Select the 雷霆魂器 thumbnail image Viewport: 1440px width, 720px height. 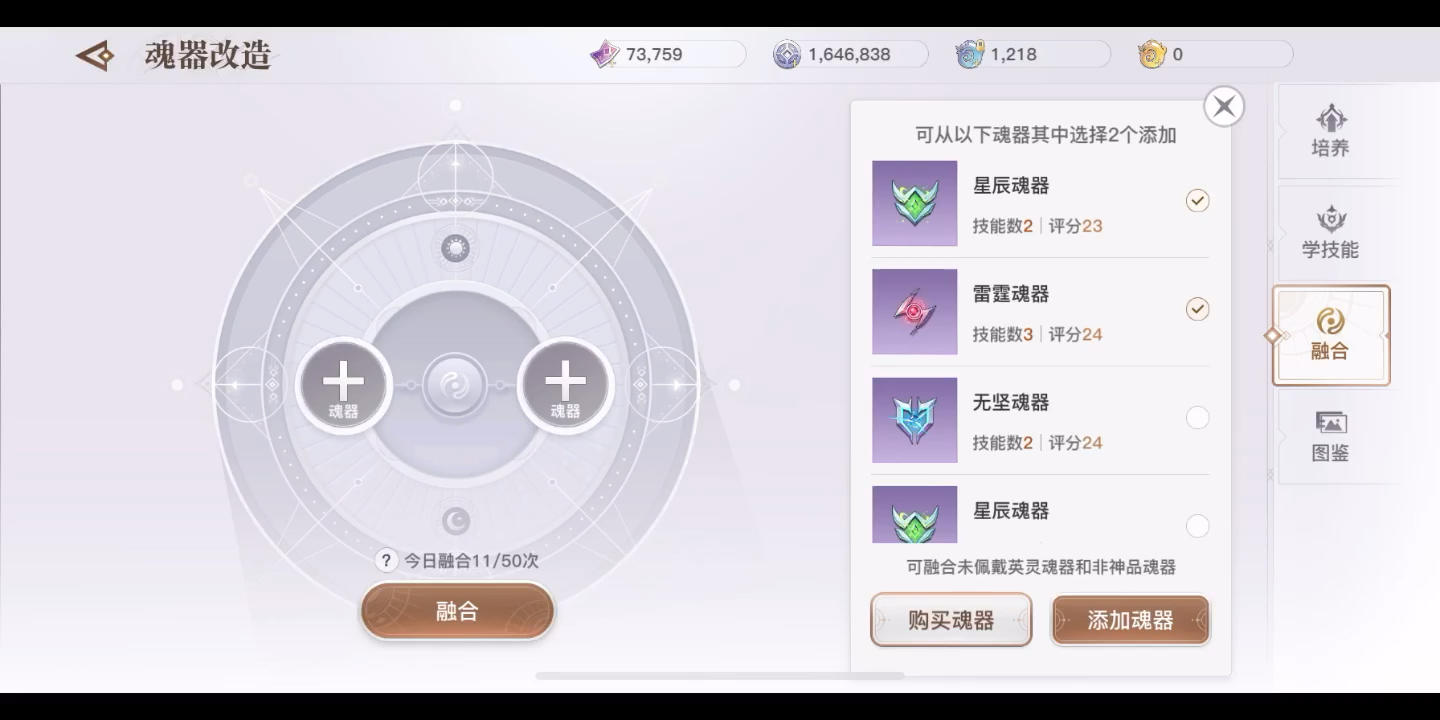pos(914,312)
